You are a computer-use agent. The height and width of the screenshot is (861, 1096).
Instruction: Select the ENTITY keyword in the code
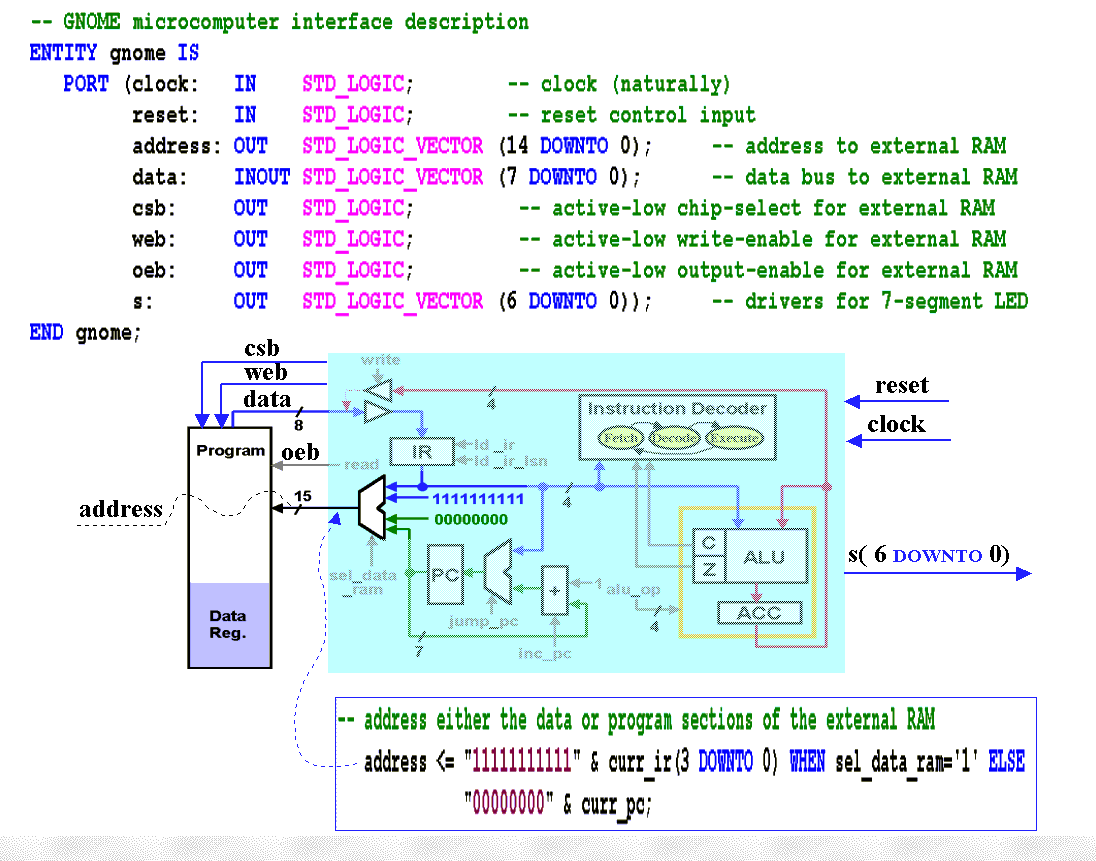(63, 53)
